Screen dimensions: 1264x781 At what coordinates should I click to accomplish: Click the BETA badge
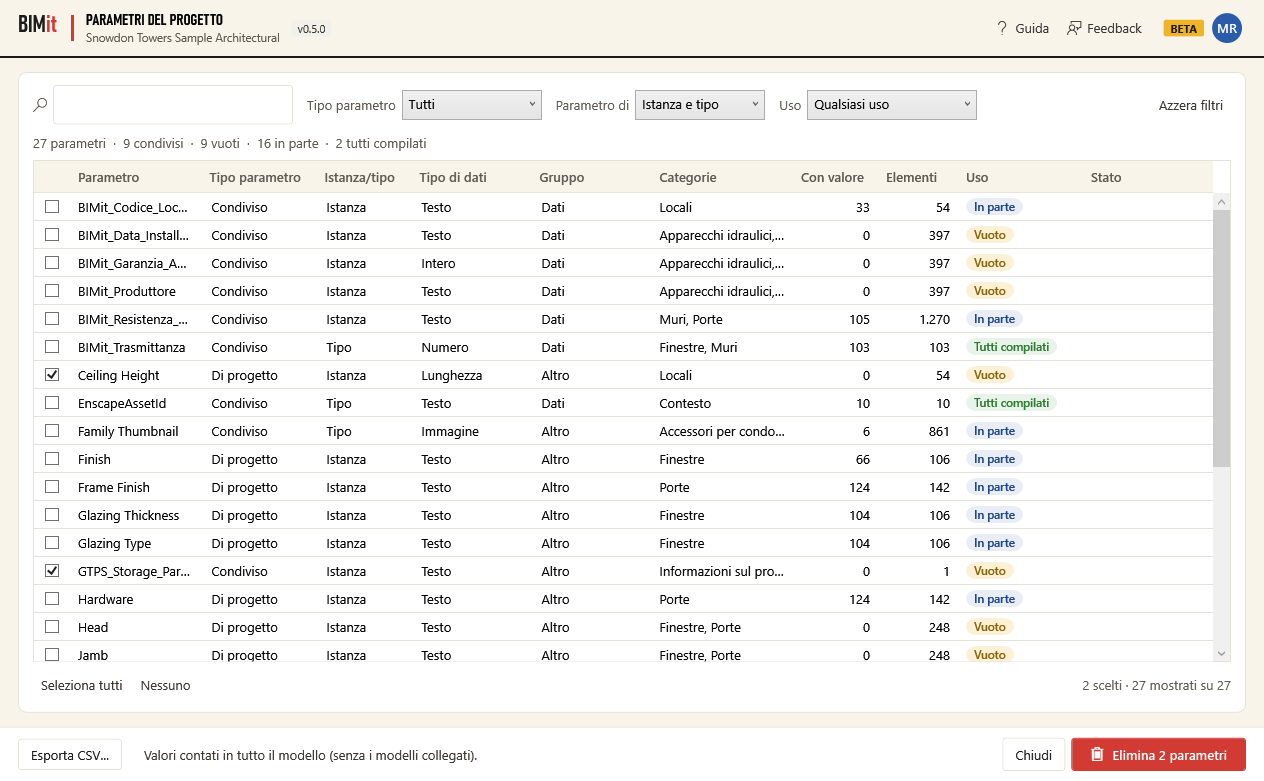coord(1183,28)
